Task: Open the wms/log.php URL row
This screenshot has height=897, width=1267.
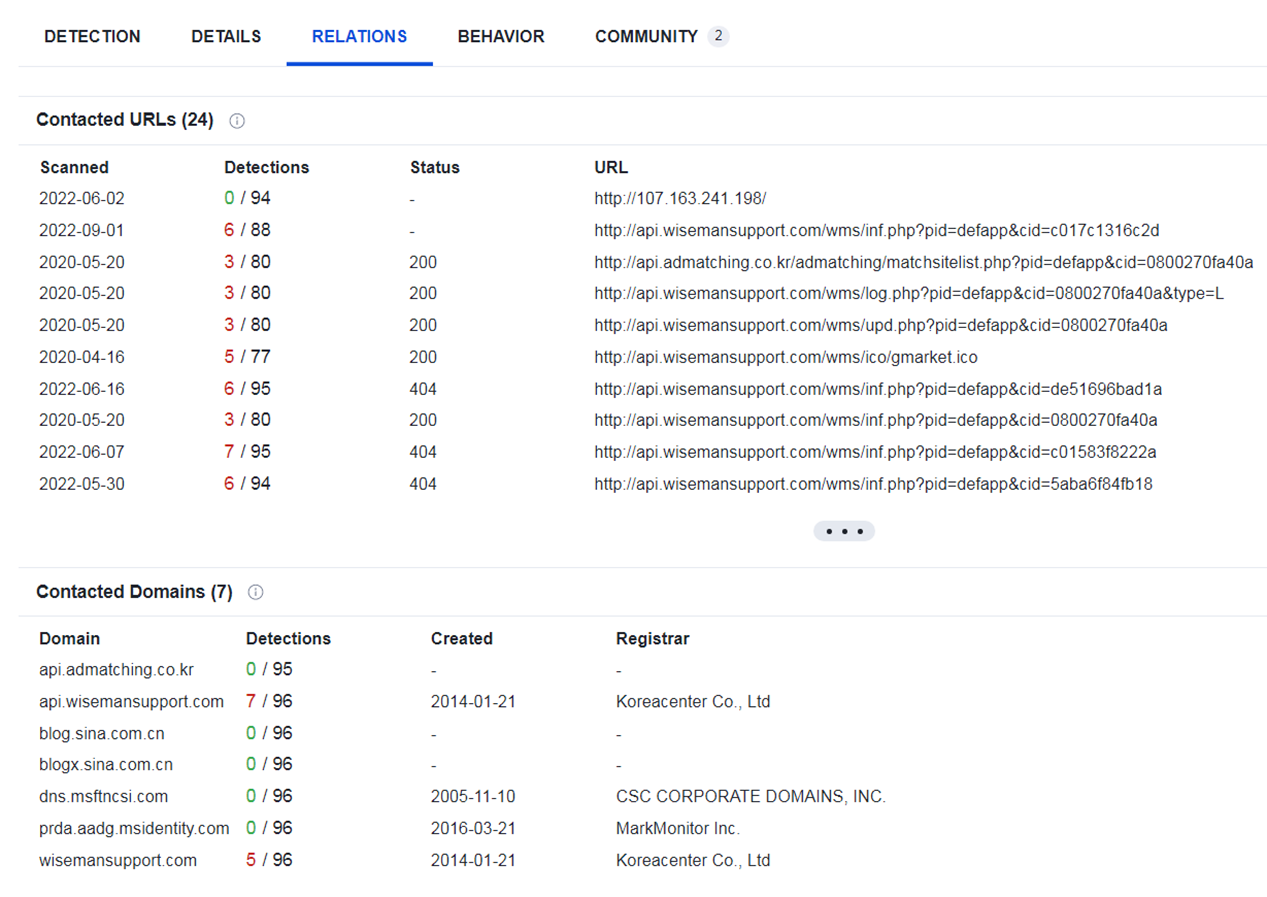Action: pos(909,294)
